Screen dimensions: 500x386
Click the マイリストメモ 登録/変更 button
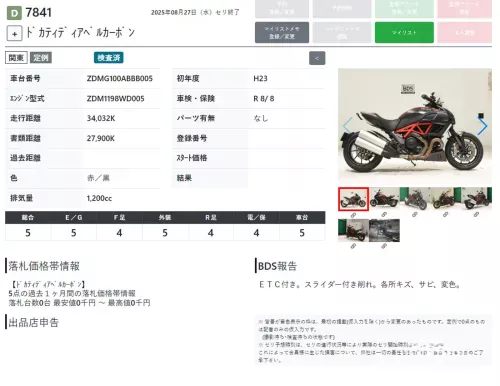[282, 32]
